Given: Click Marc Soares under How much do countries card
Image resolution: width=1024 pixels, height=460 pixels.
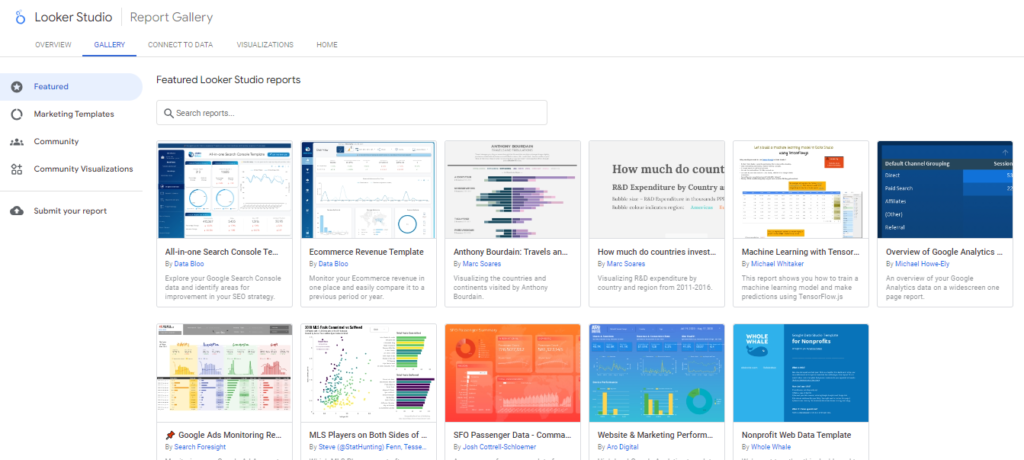Looking at the screenshot, I should click(626, 264).
